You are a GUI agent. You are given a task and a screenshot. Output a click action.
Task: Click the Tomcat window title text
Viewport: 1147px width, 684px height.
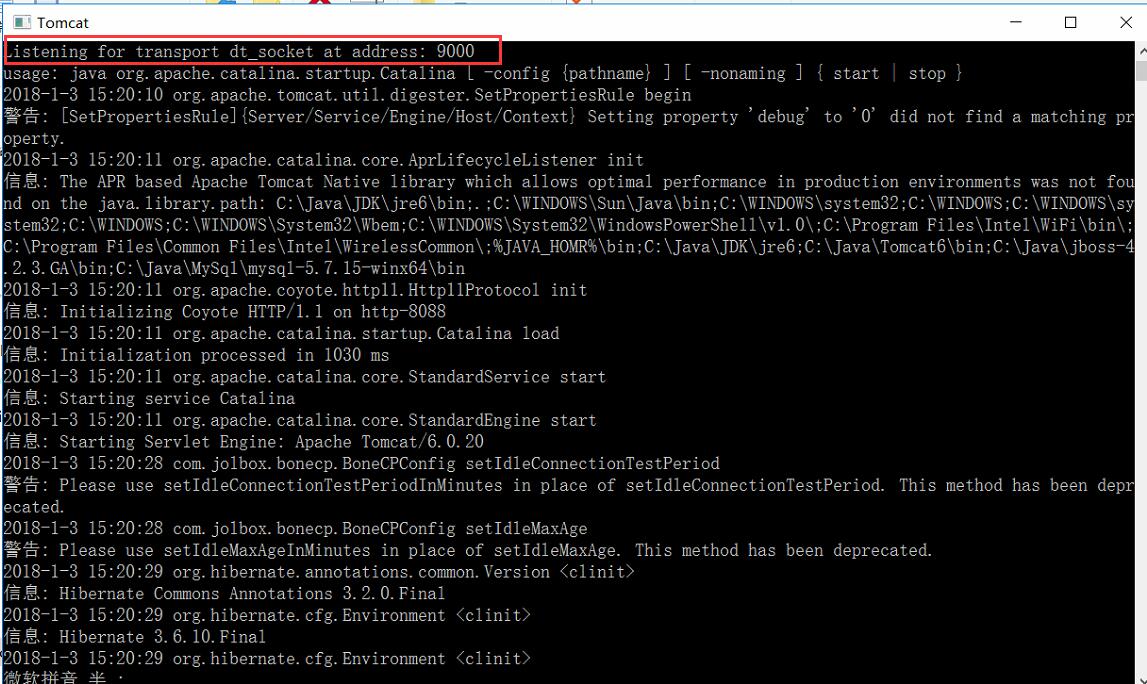(63, 23)
